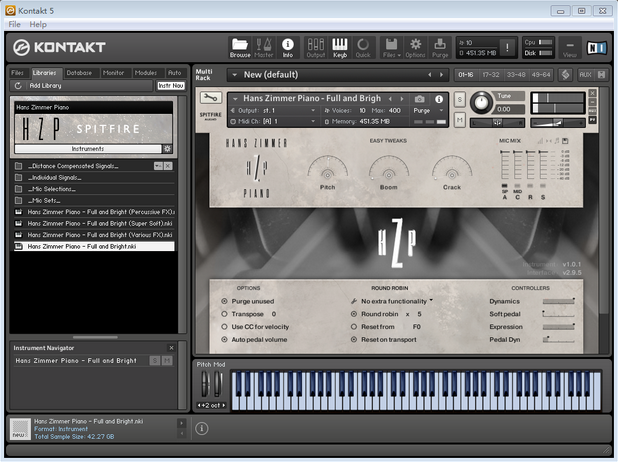This screenshot has width=618, height=462.
Task: Toggle Auto pedal volume option
Action: [x=224, y=339]
